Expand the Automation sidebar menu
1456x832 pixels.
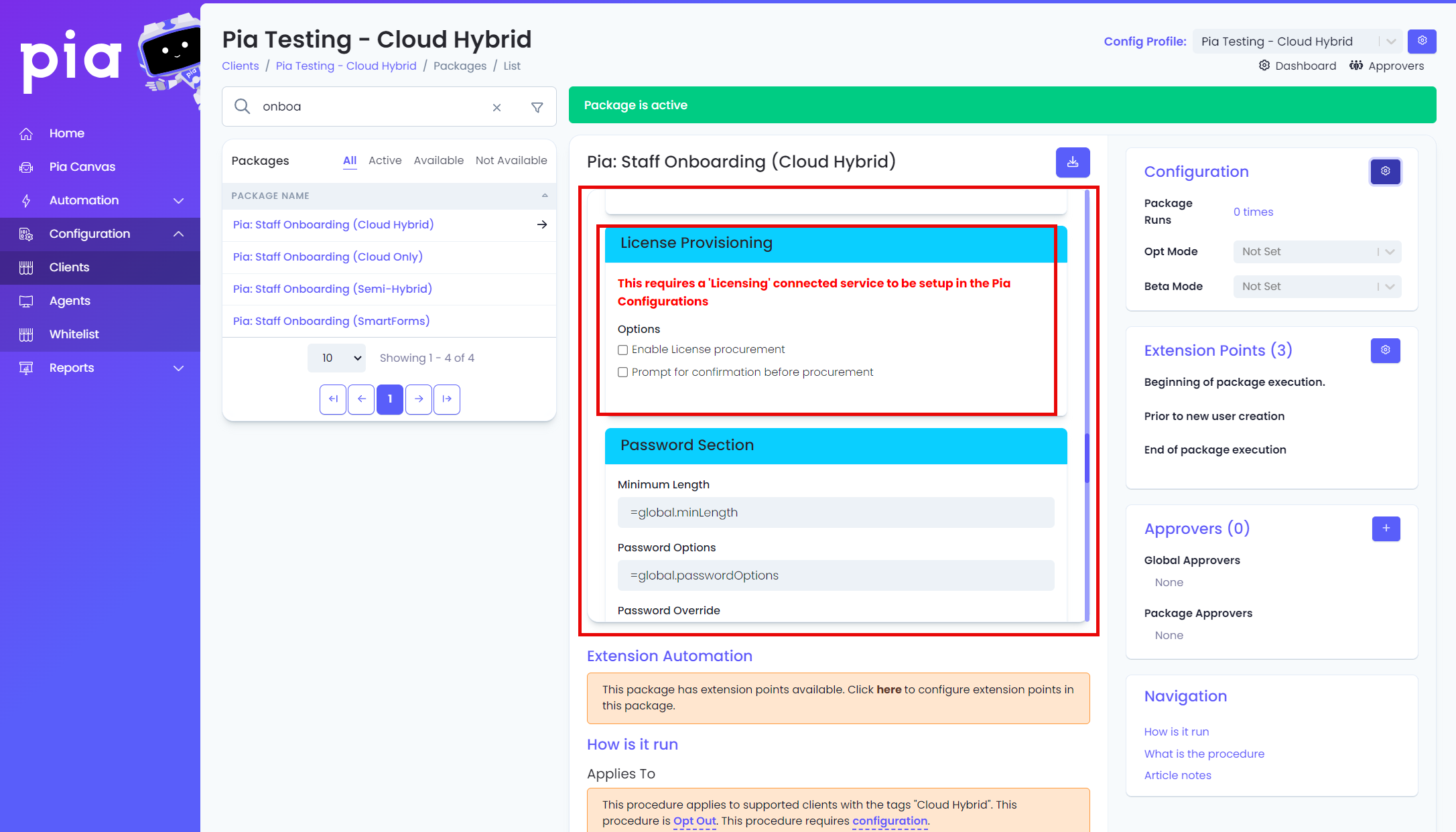click(x=178, y=200)
